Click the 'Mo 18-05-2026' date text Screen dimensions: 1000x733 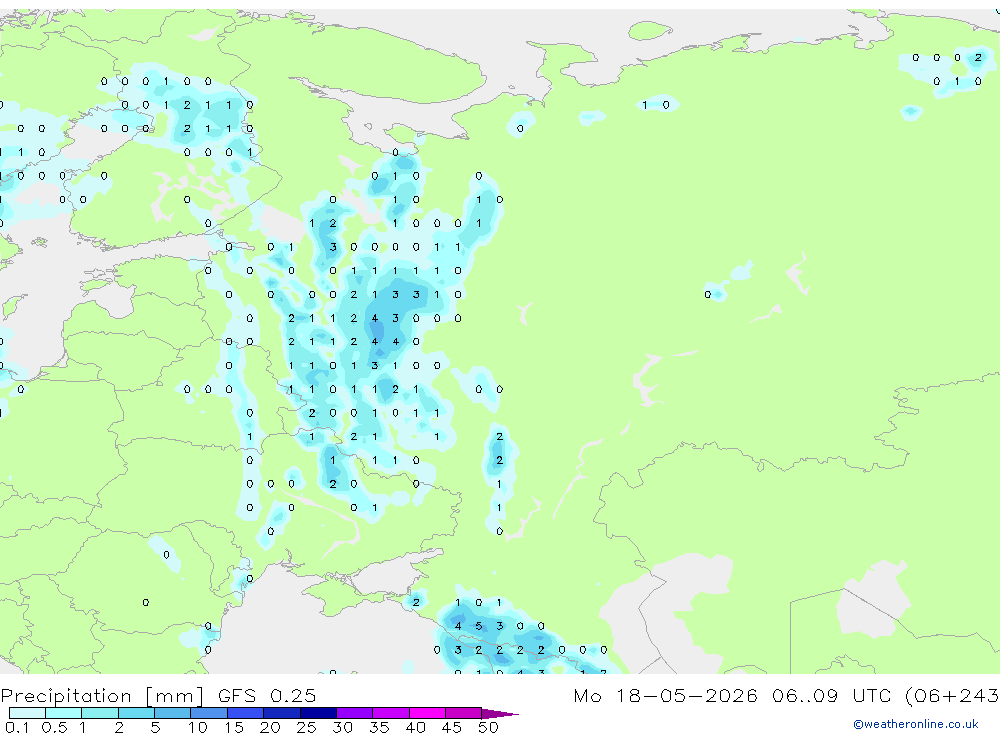665,696
